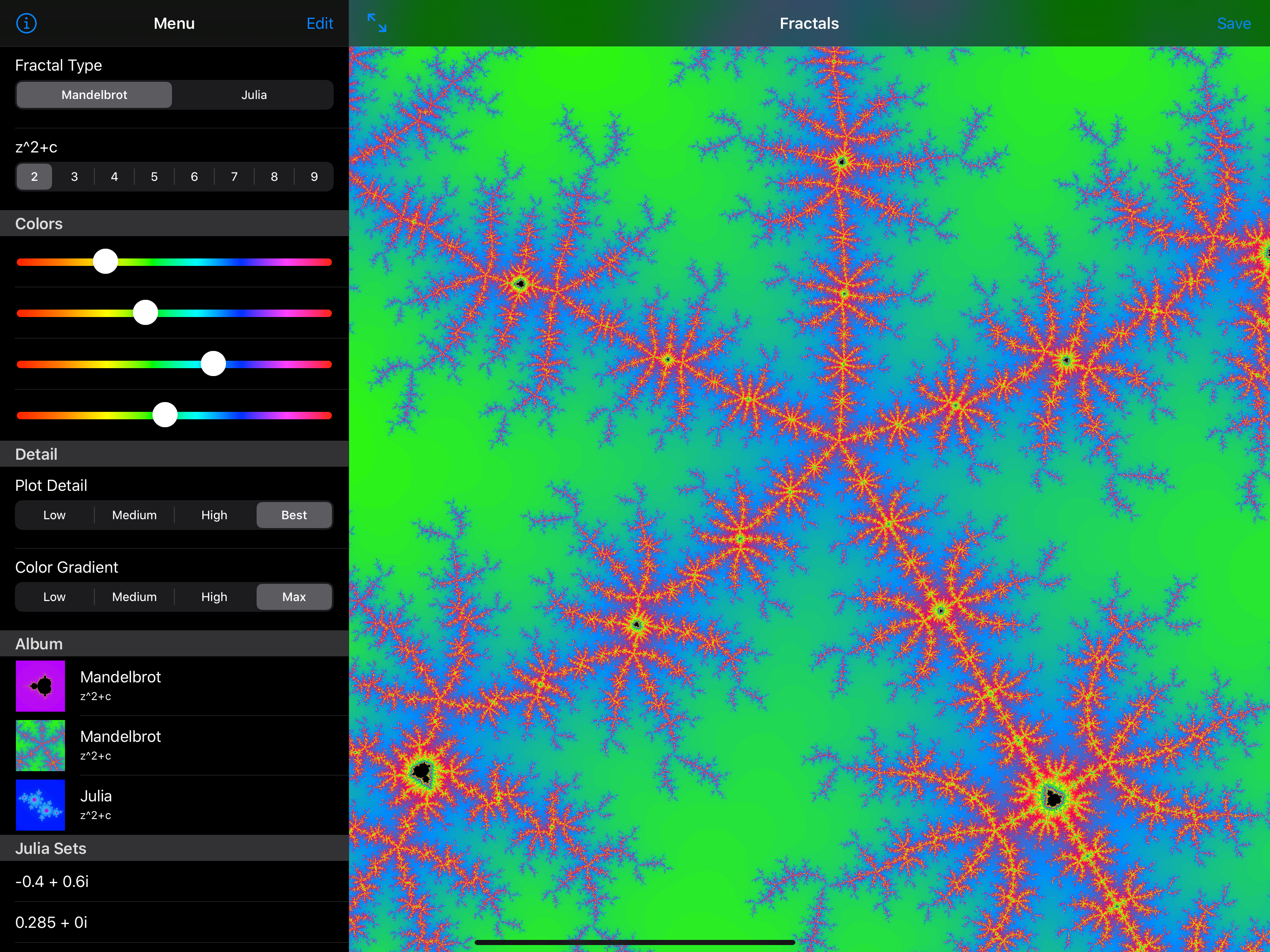
Task: Choose exponent 5 for the formula
Action: (154, 177)
